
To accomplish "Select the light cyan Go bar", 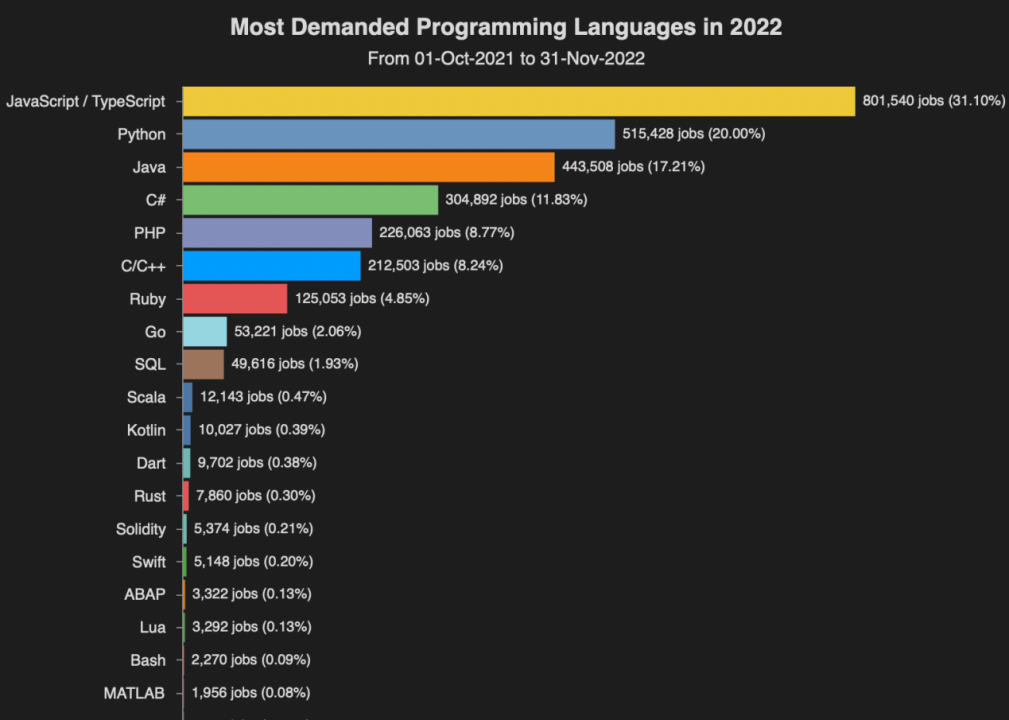I will coord(205,331).
